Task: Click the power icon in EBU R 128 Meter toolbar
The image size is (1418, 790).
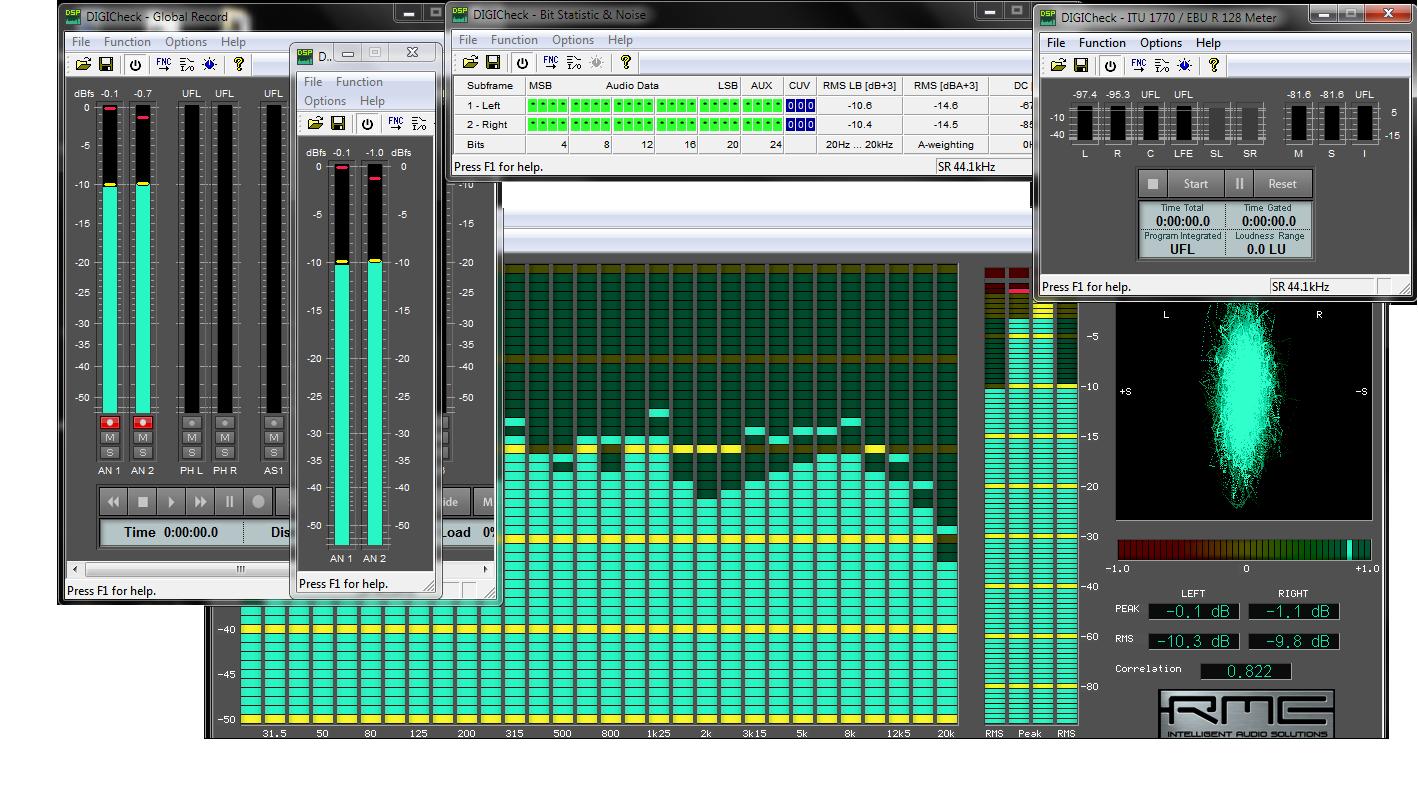Action: point(1110,65)
